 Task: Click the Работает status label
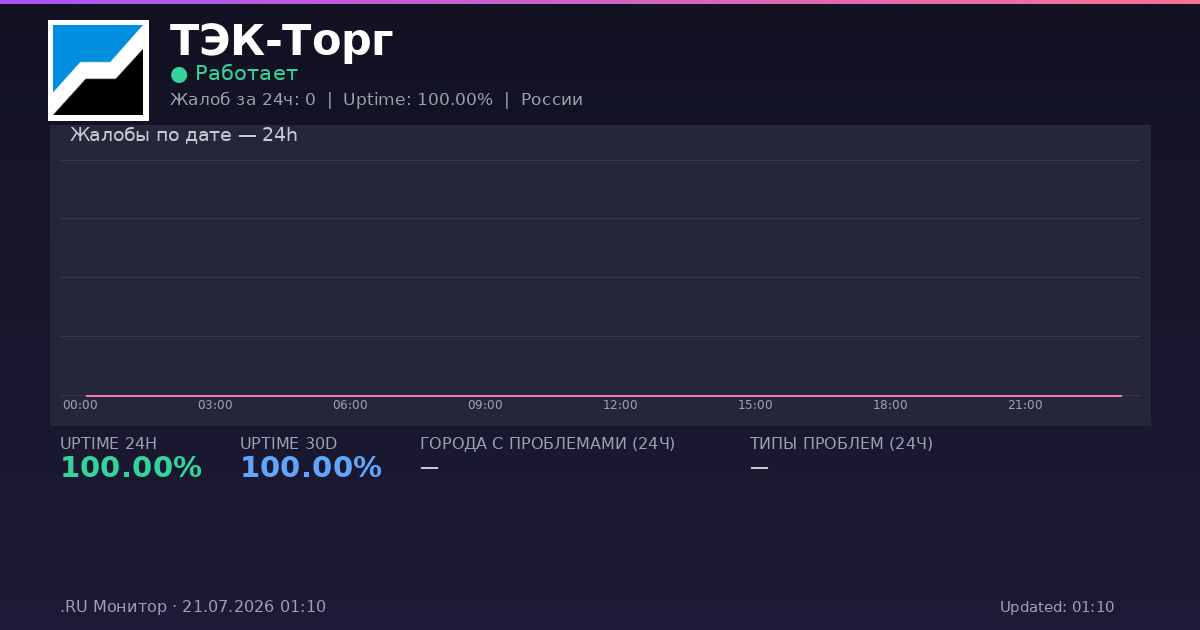pos(246,74)
